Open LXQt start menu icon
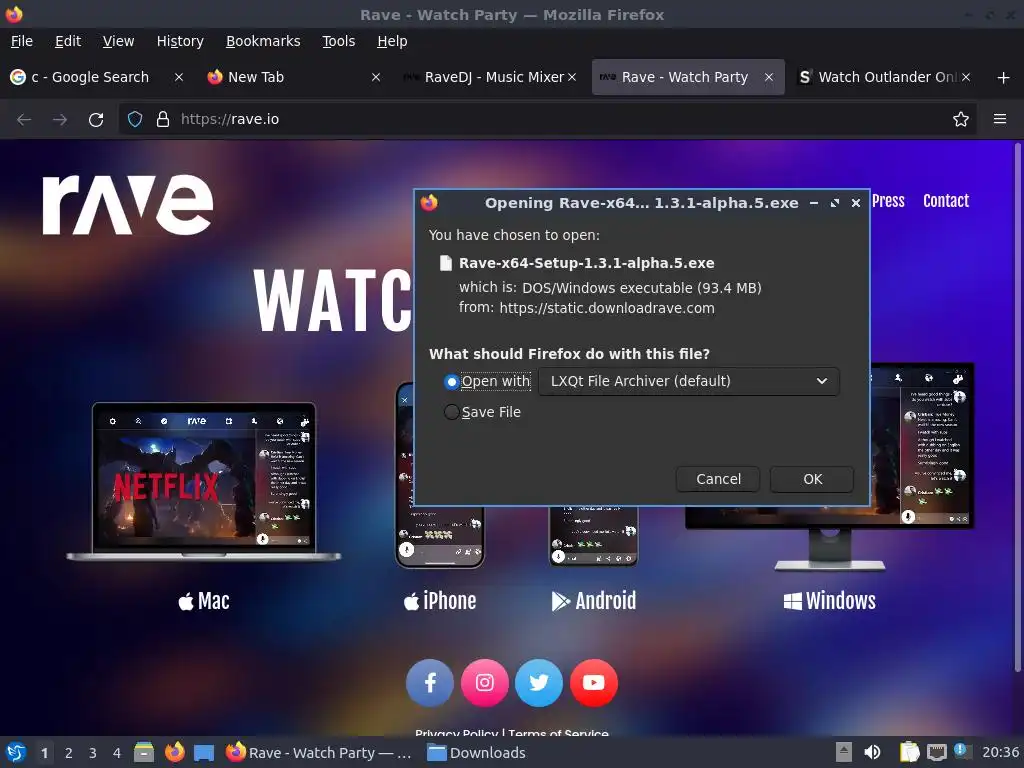1024x768 pixels. click(x=16, y=752)
